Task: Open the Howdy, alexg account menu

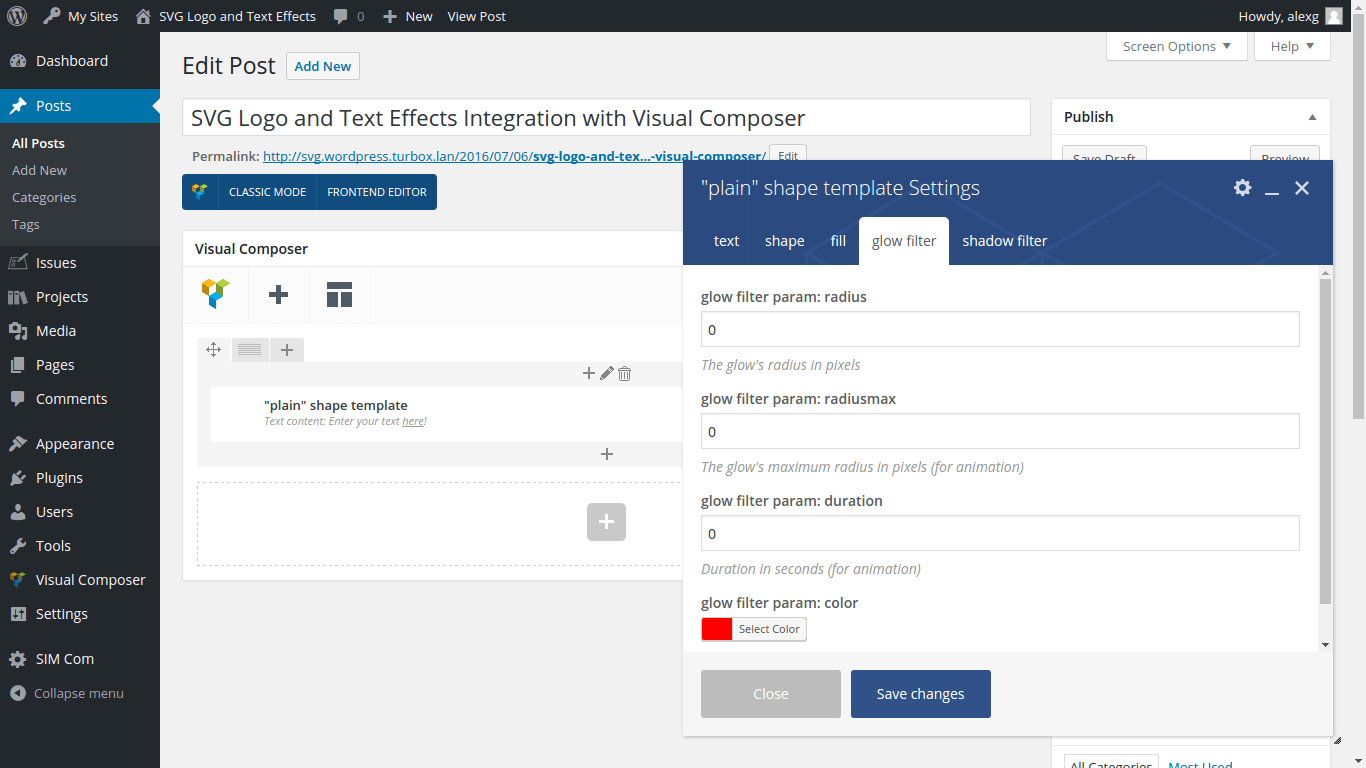Action: (1290, 16)
